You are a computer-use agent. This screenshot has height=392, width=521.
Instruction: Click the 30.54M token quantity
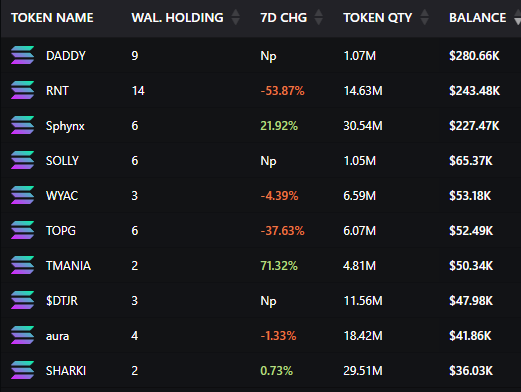coord(363,126)
